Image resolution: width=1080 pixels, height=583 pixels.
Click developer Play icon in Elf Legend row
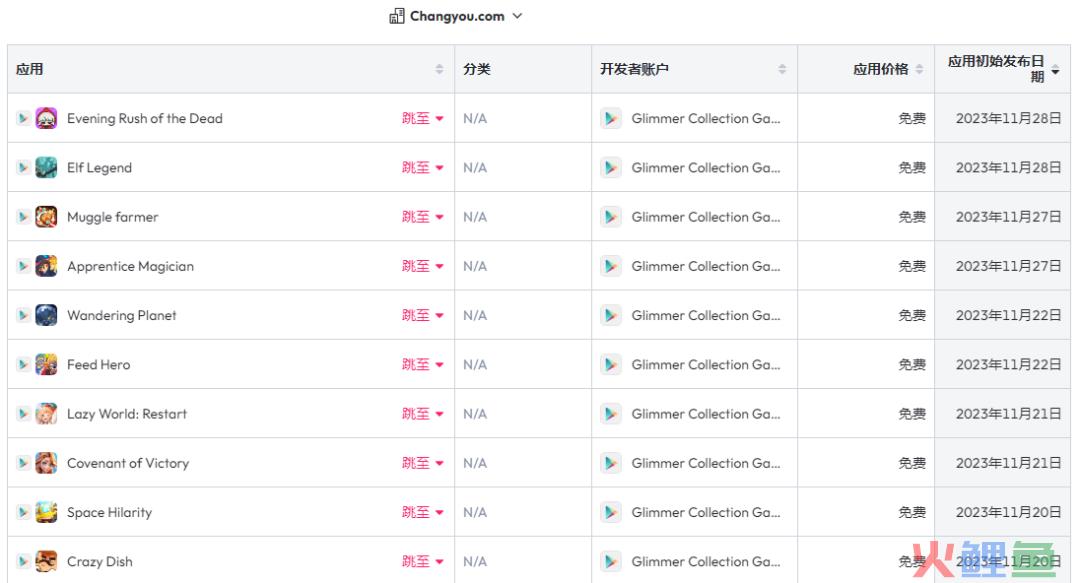610,167
